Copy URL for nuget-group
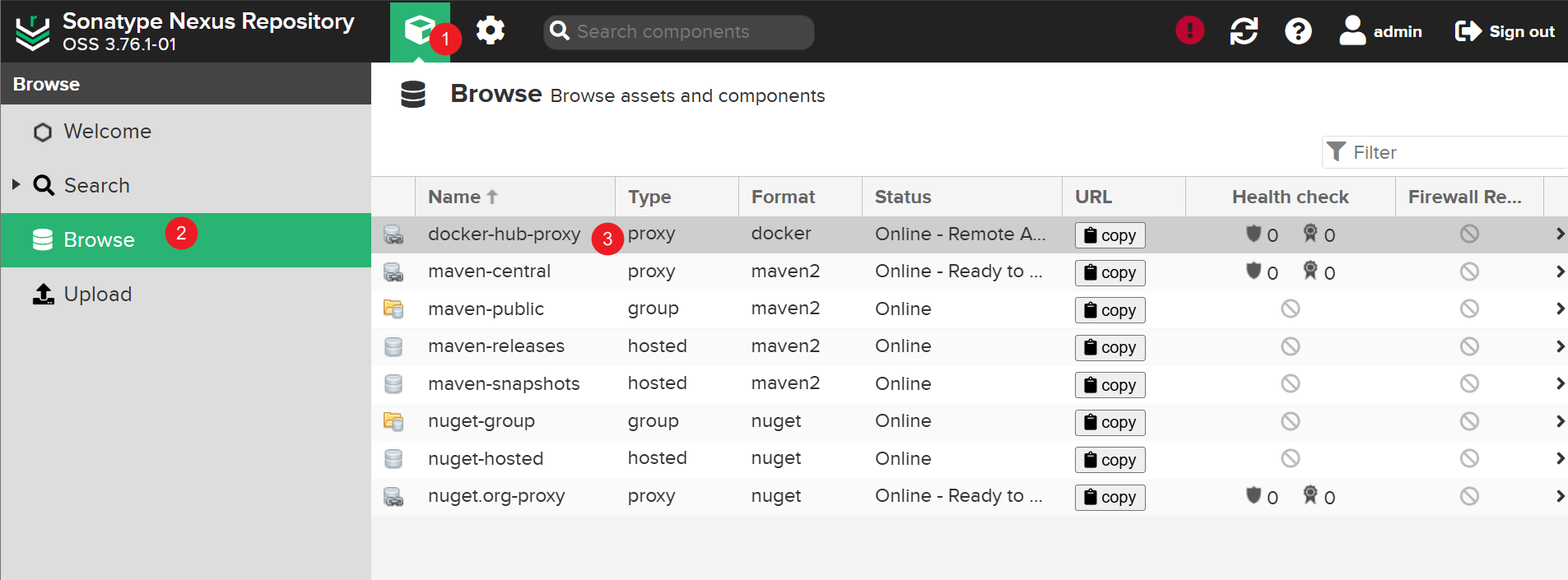The image size is (1568, 580). (1110, 422)
